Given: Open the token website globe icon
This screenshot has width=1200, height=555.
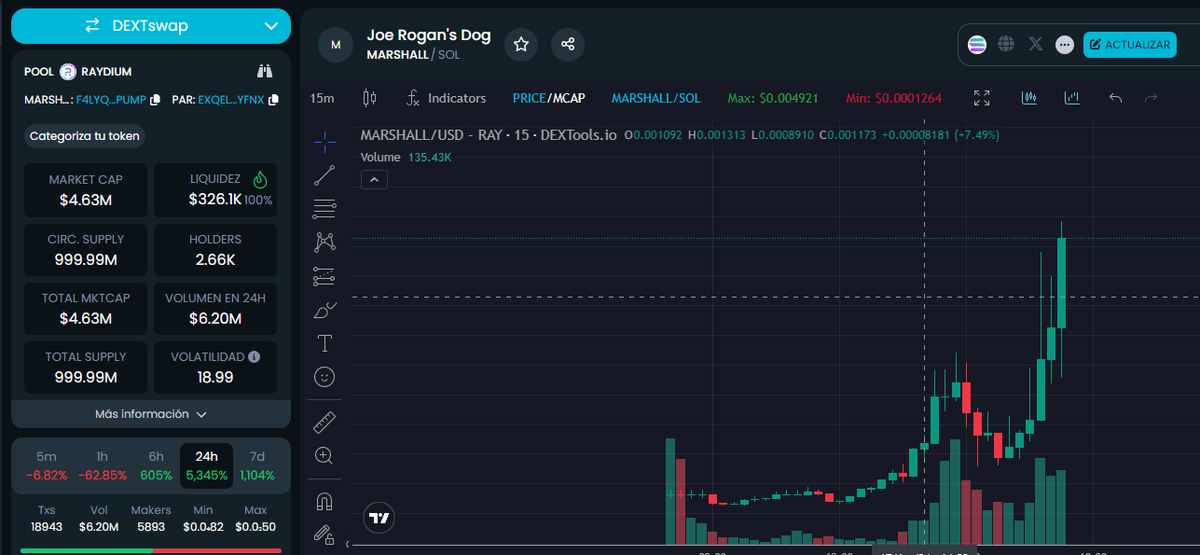Looking at the screenshot, I should (x=1006, y=44).
